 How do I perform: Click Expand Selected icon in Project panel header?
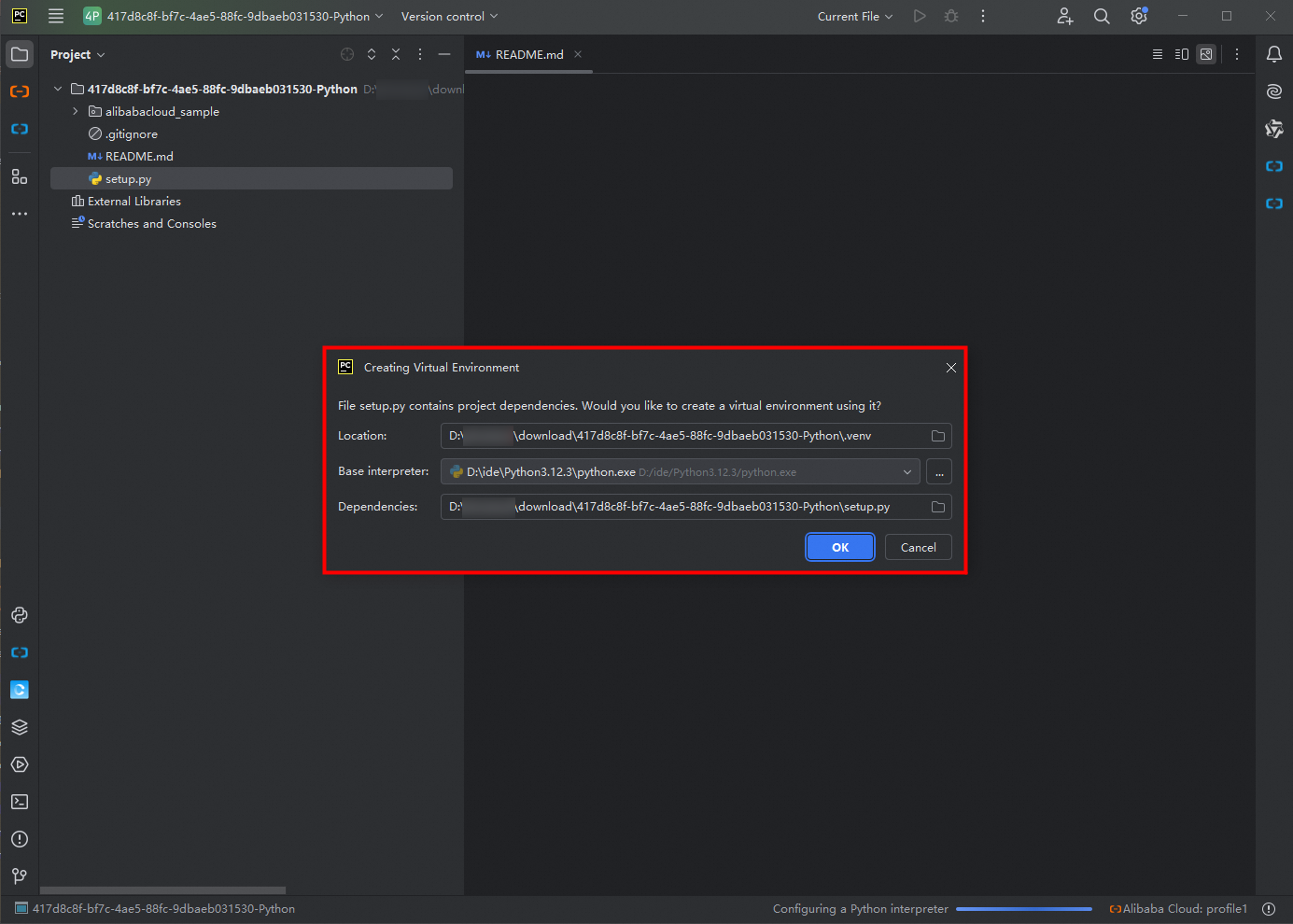tap(372, 54)
